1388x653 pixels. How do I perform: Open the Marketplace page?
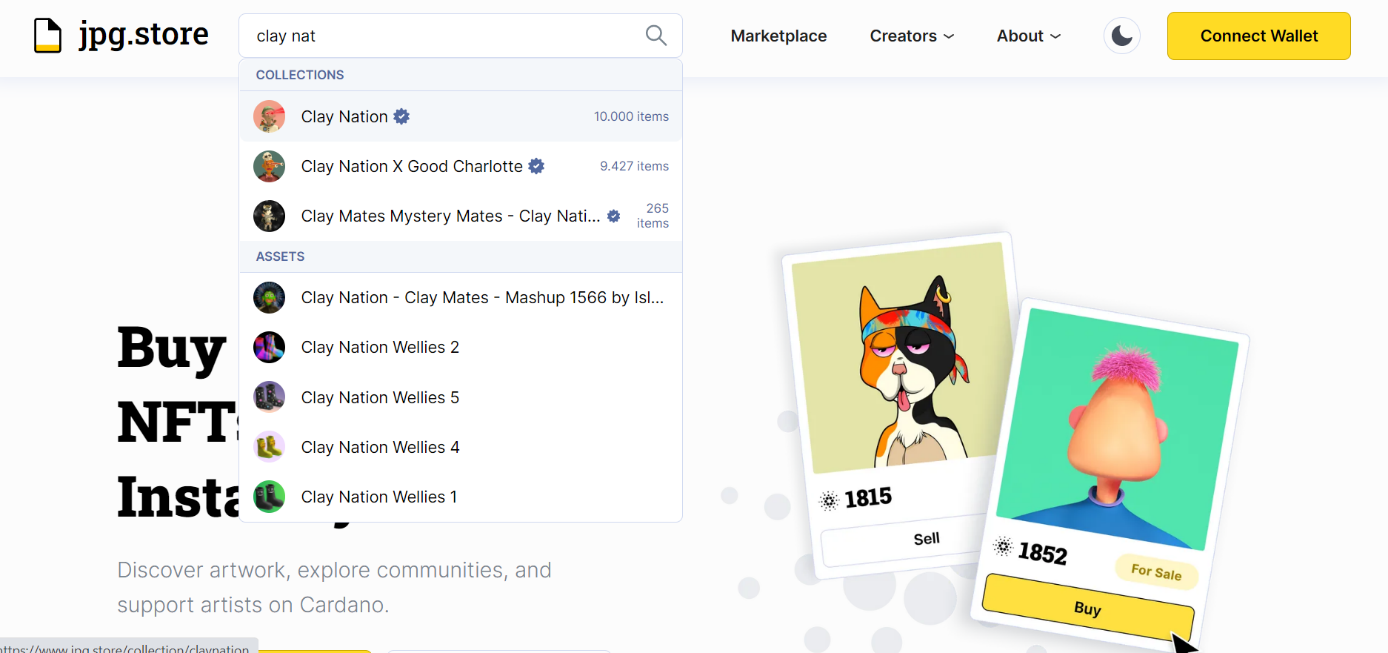(x=779, y=36)
